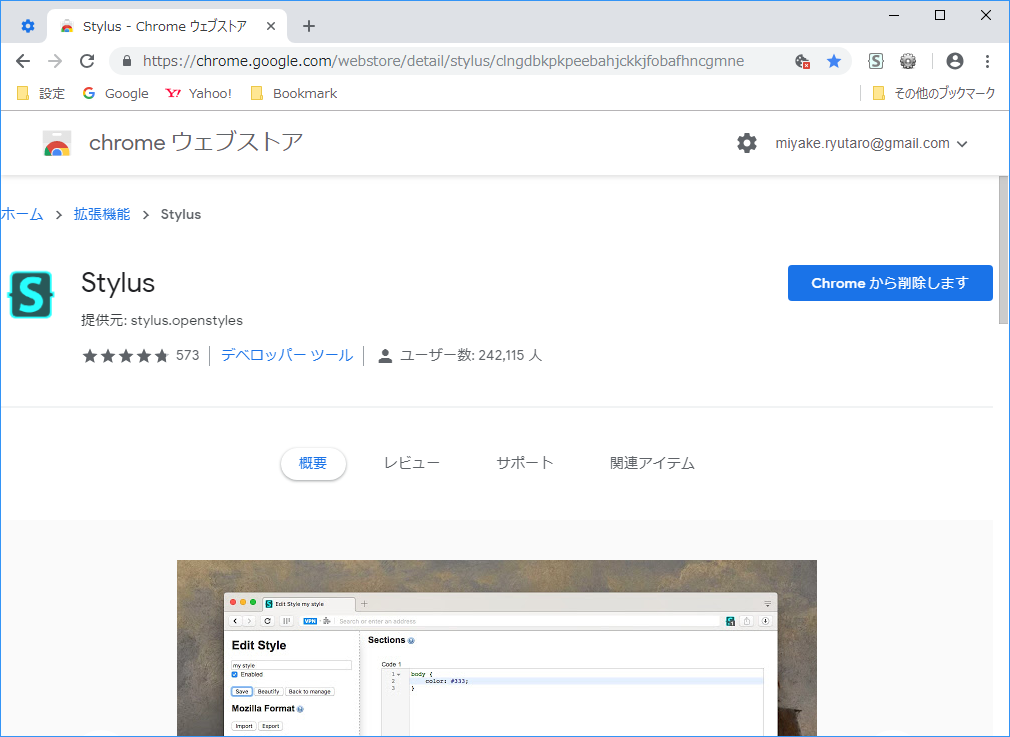Open Web Store settings gear
This screenshot has height=737, width=1010.
pos(747,143)
